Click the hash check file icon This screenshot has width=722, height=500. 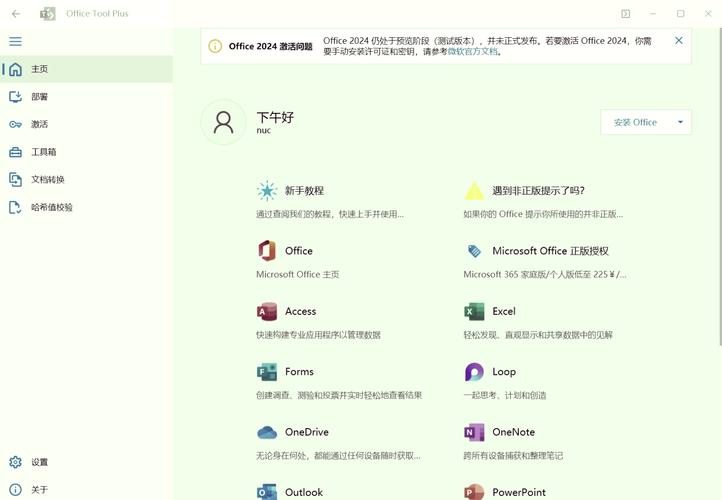point(15,207)
